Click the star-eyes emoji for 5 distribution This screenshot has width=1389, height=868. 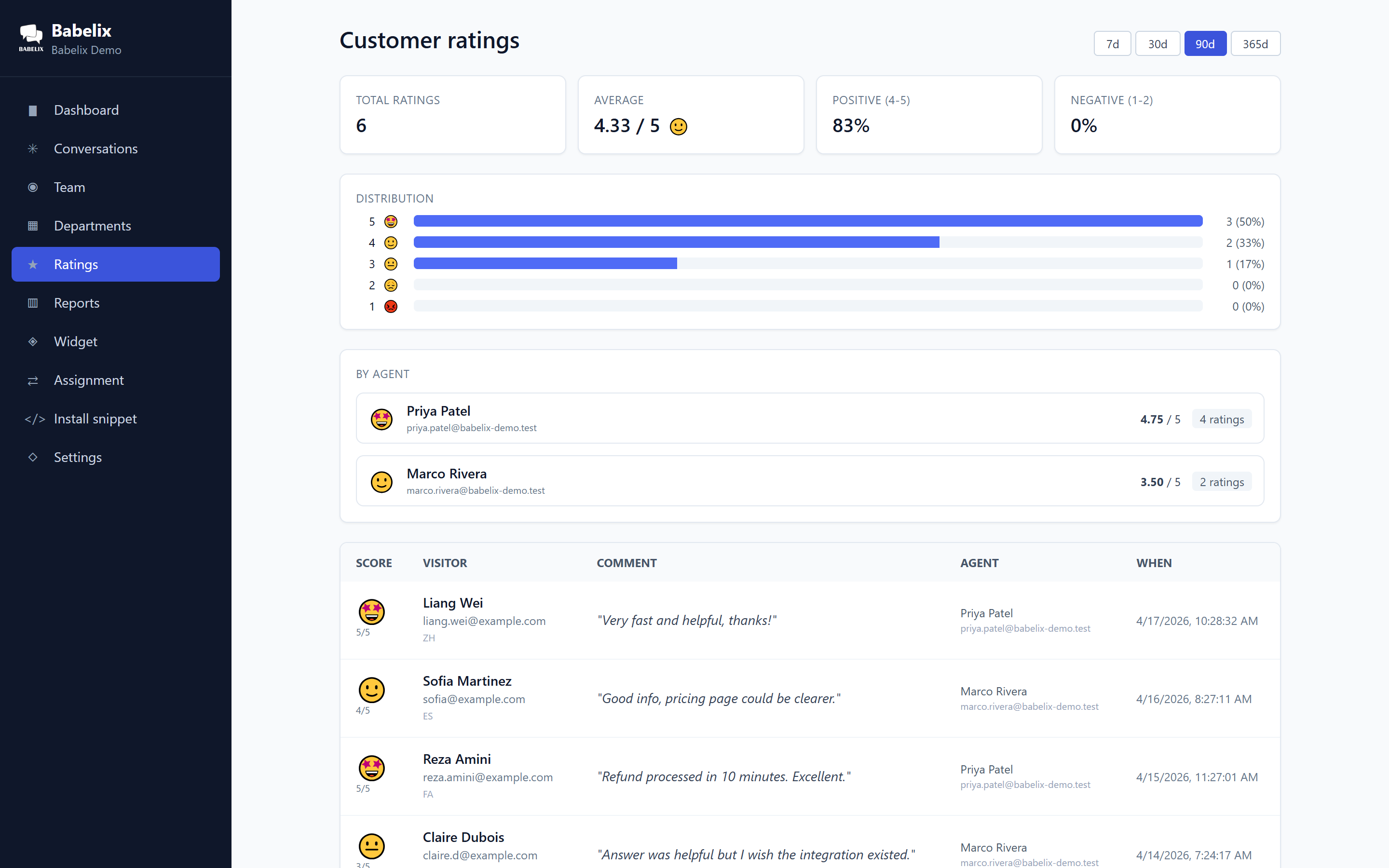click(x=391, y=222)
